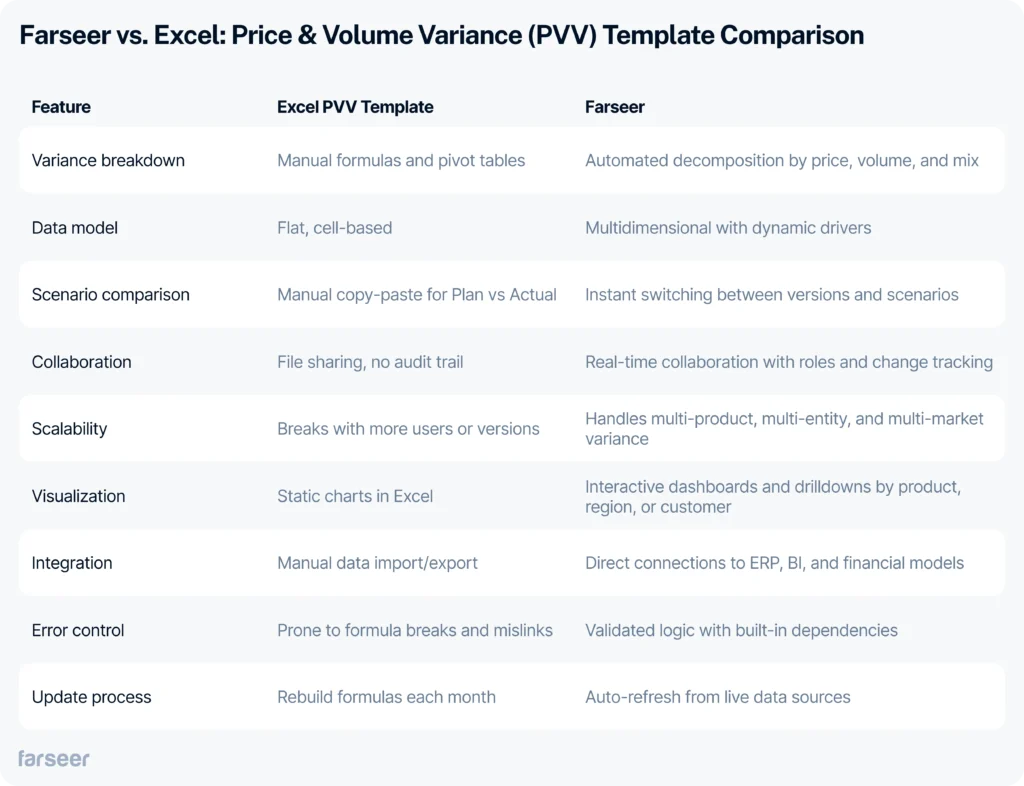Click the 'Multidimensional with dynamic drivers' cell

point(728,228)
